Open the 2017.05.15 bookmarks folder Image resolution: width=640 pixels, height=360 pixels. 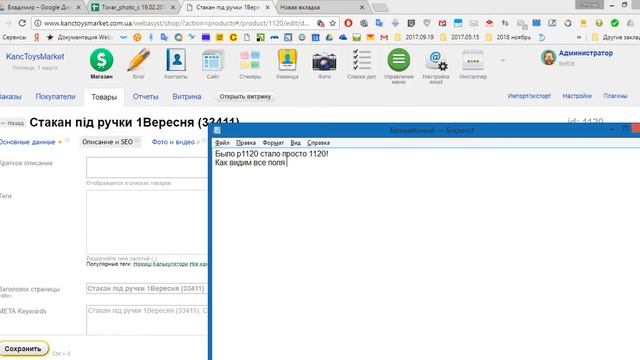[x=459, y=37]
